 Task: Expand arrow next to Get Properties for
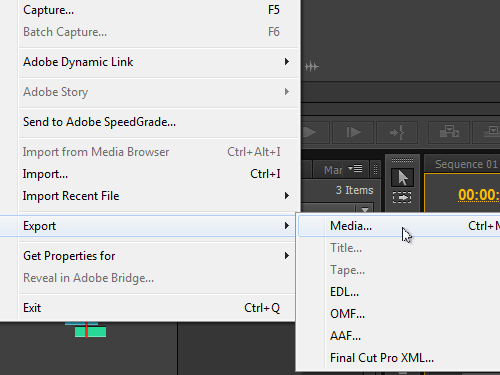point(287,256)
